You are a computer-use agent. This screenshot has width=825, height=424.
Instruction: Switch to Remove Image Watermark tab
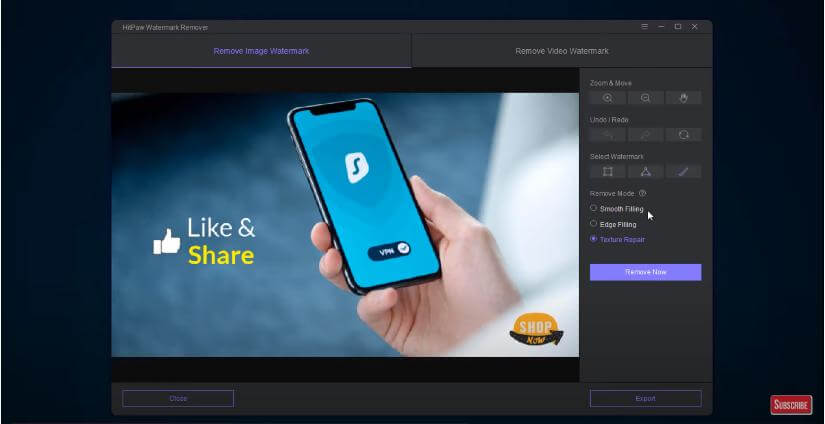click(261, 51)
